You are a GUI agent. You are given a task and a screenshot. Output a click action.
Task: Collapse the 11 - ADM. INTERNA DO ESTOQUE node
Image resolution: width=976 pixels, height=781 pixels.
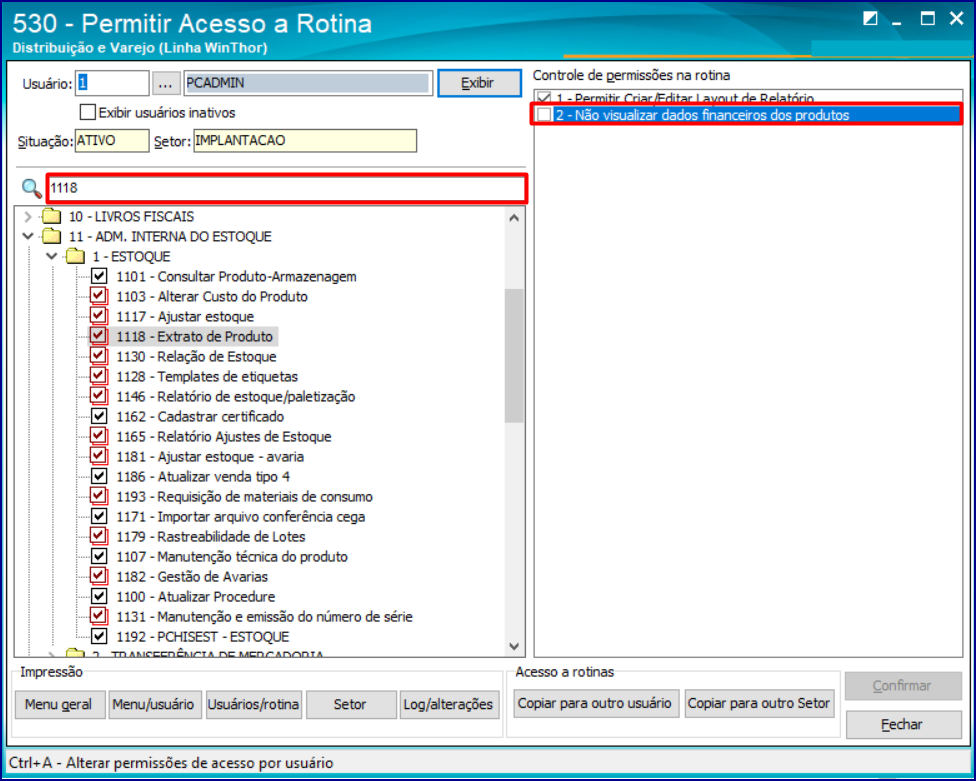click(x=28, y=236)
